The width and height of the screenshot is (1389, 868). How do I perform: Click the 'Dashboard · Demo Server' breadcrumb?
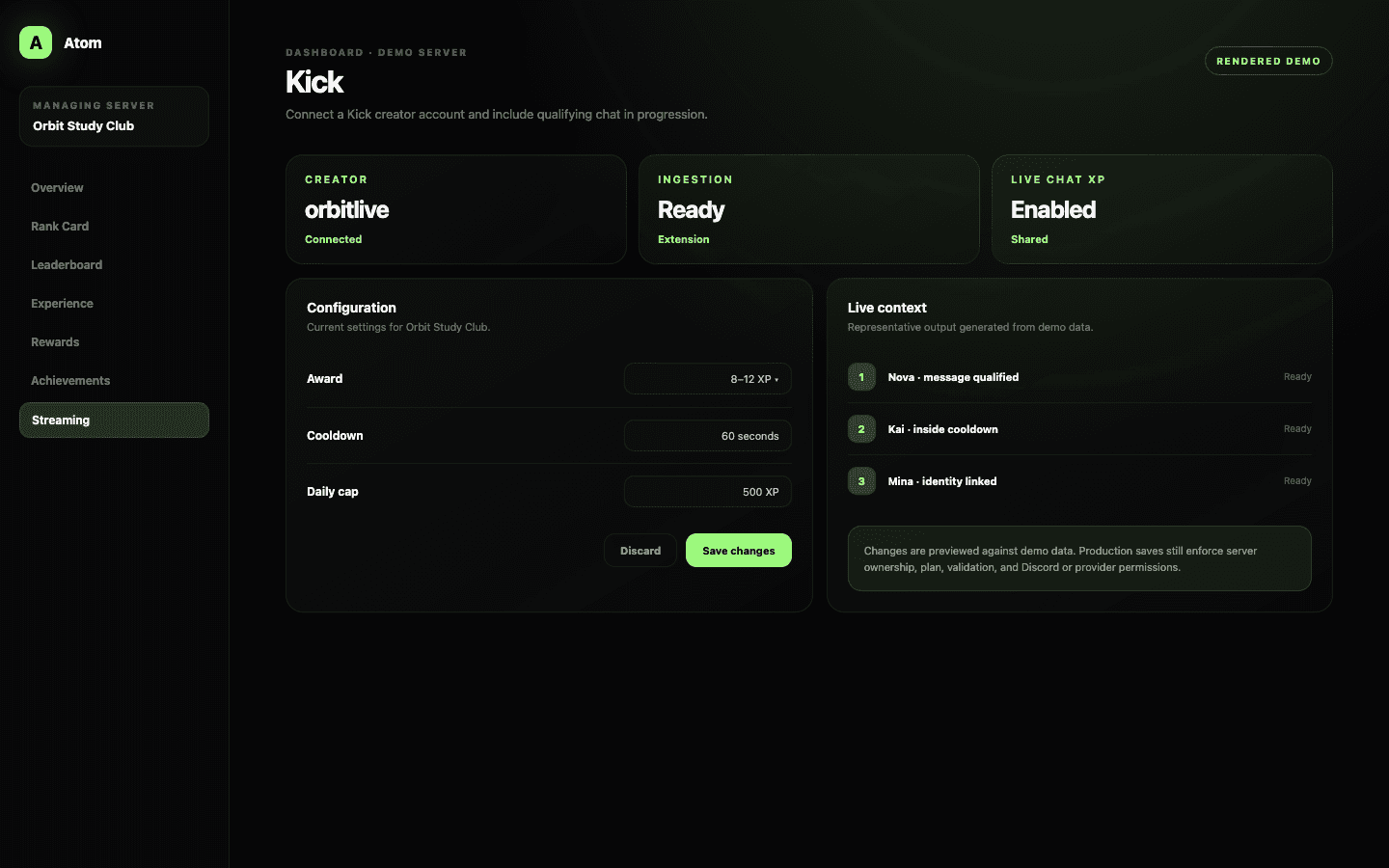[376, 53]
